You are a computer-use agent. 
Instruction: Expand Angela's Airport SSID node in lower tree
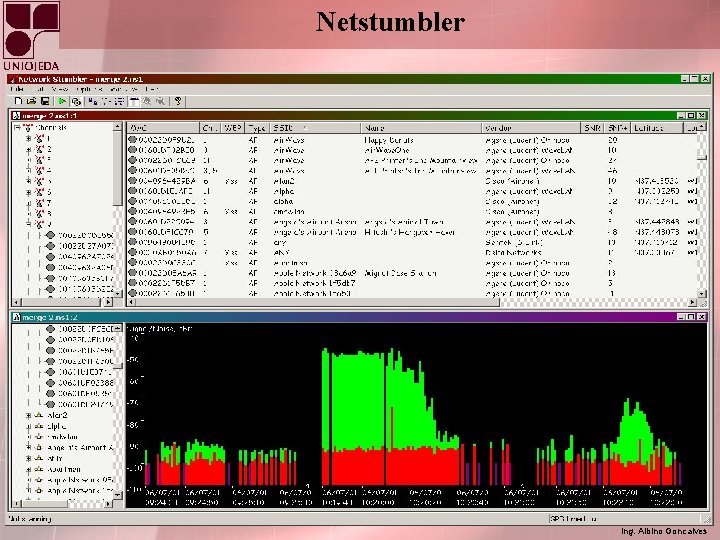click(x=28, y=447)
